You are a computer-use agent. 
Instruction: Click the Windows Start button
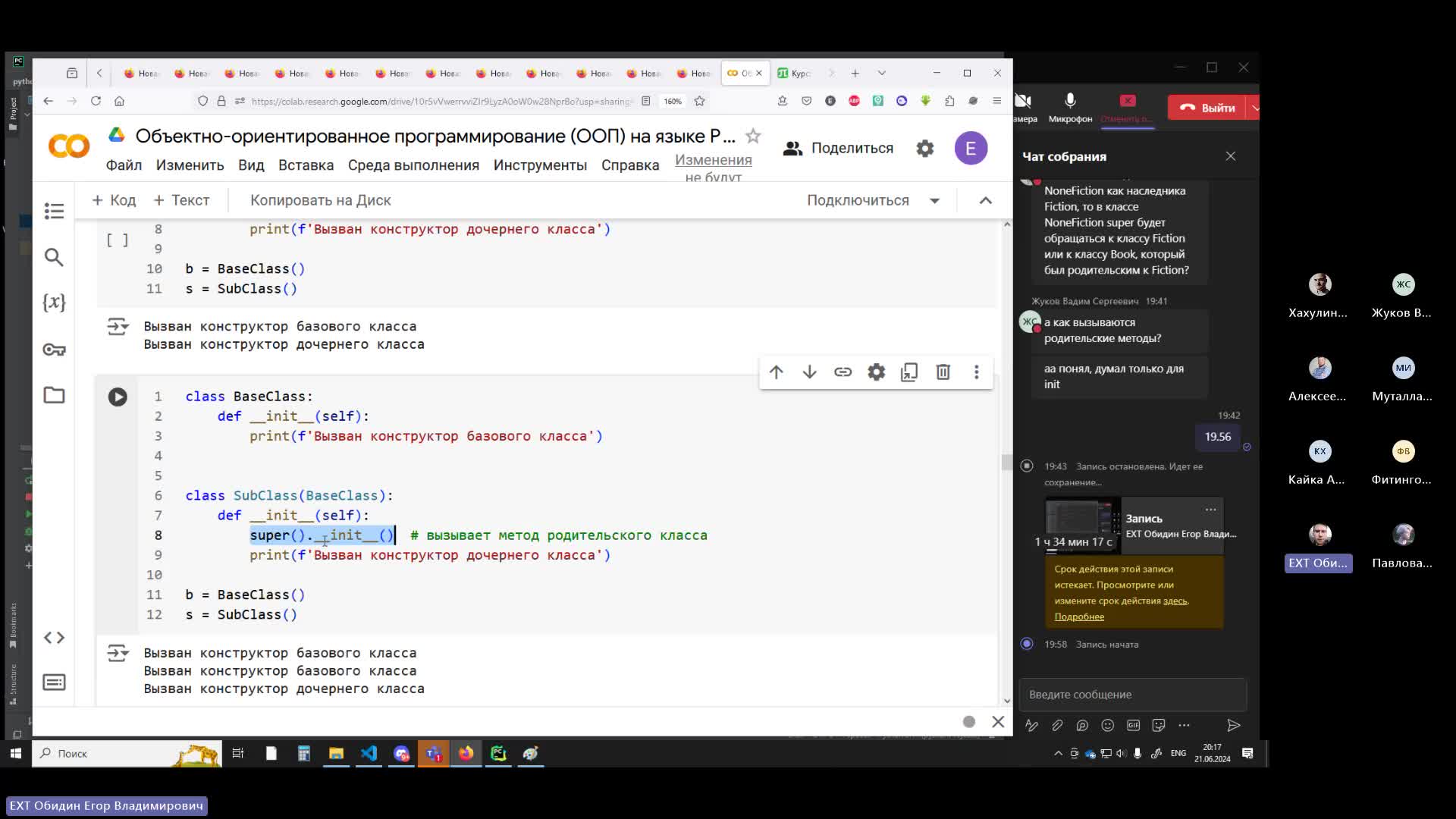click(15, 753)
